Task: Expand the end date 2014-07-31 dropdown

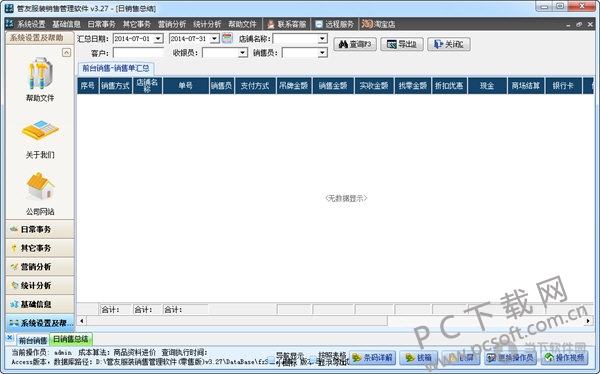Action: pos(214,39)
